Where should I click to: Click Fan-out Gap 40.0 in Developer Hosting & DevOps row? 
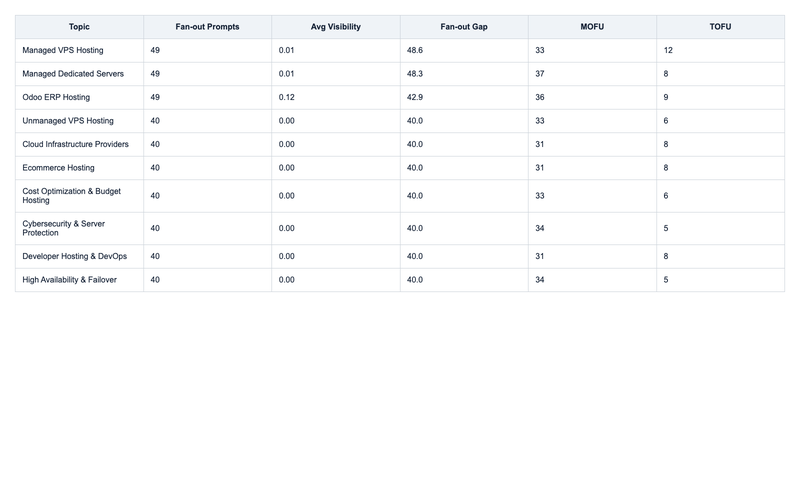pos(415,256)
